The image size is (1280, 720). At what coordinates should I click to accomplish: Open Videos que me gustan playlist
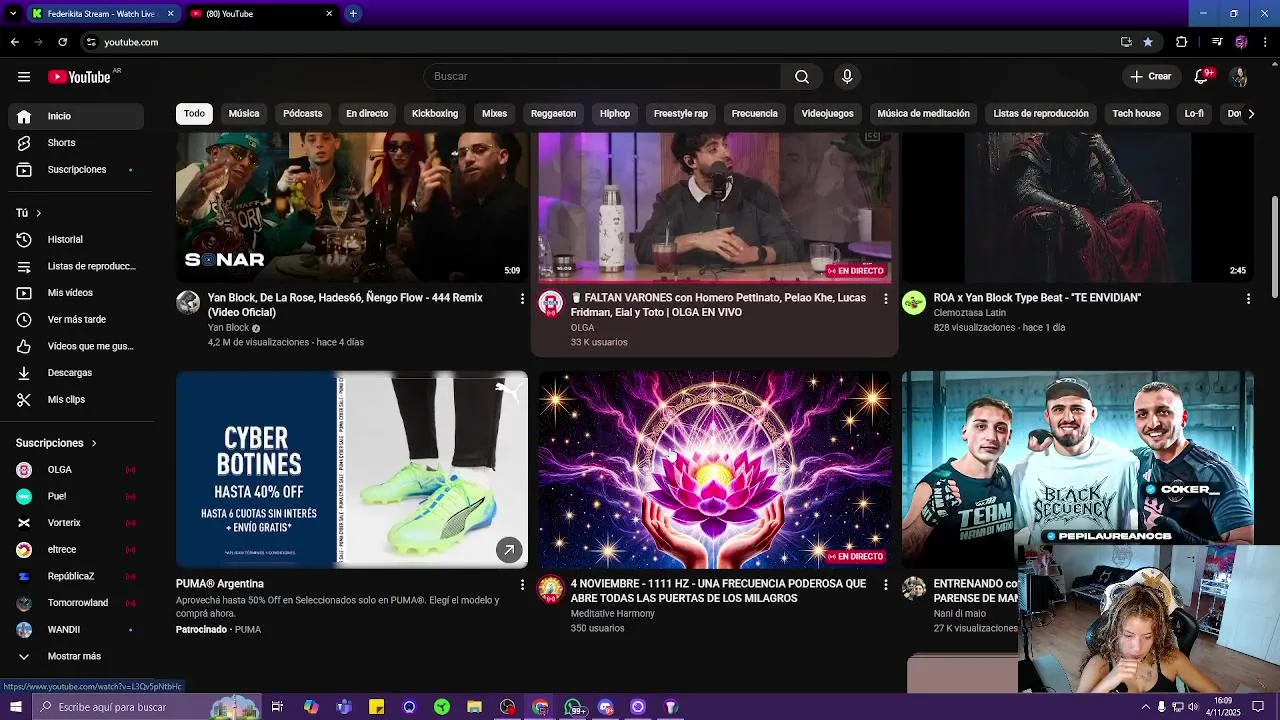(x=75, y=346)
